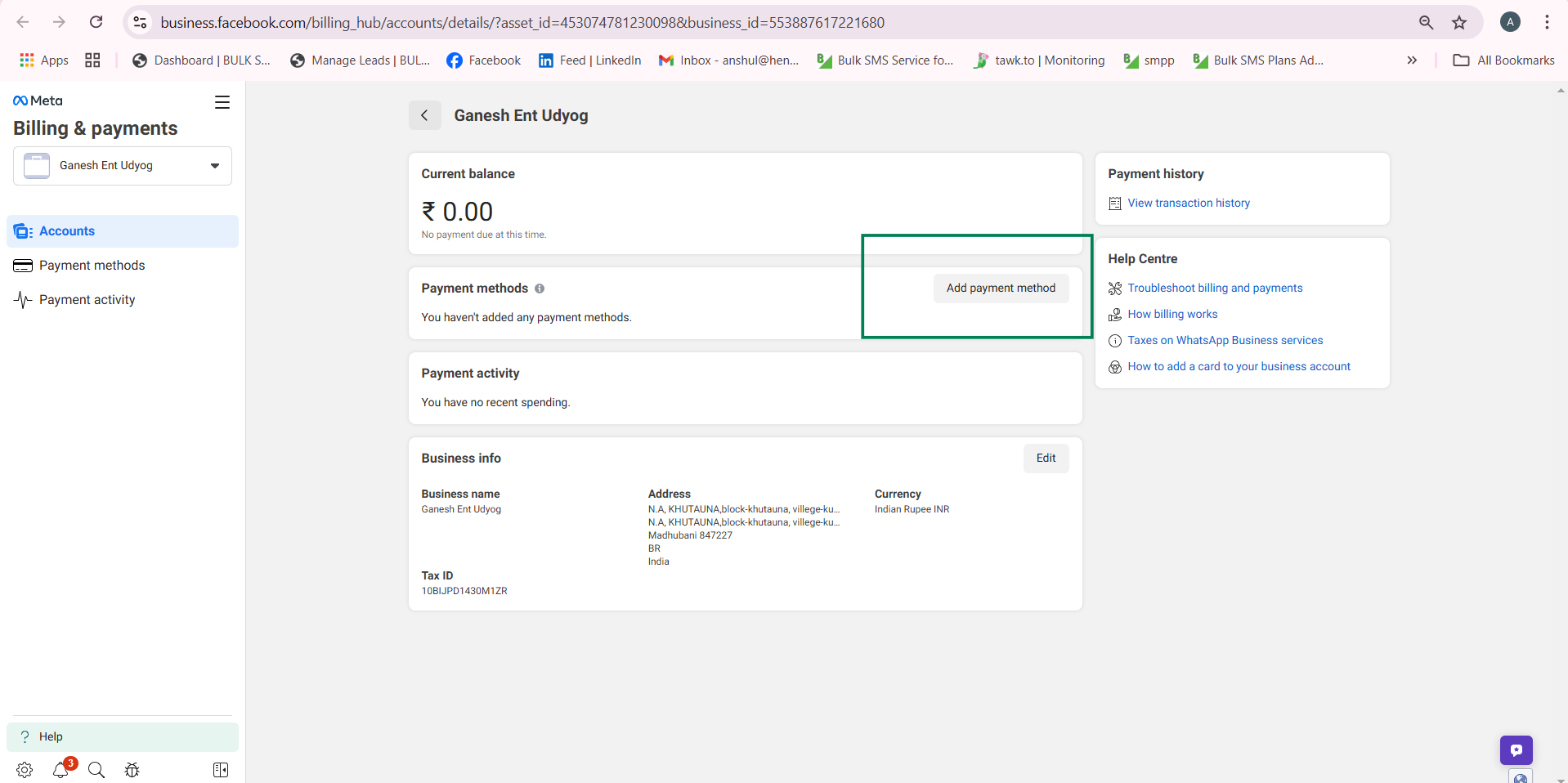
Task: Open the smpp bookmark
Action: pos(1149,60)
